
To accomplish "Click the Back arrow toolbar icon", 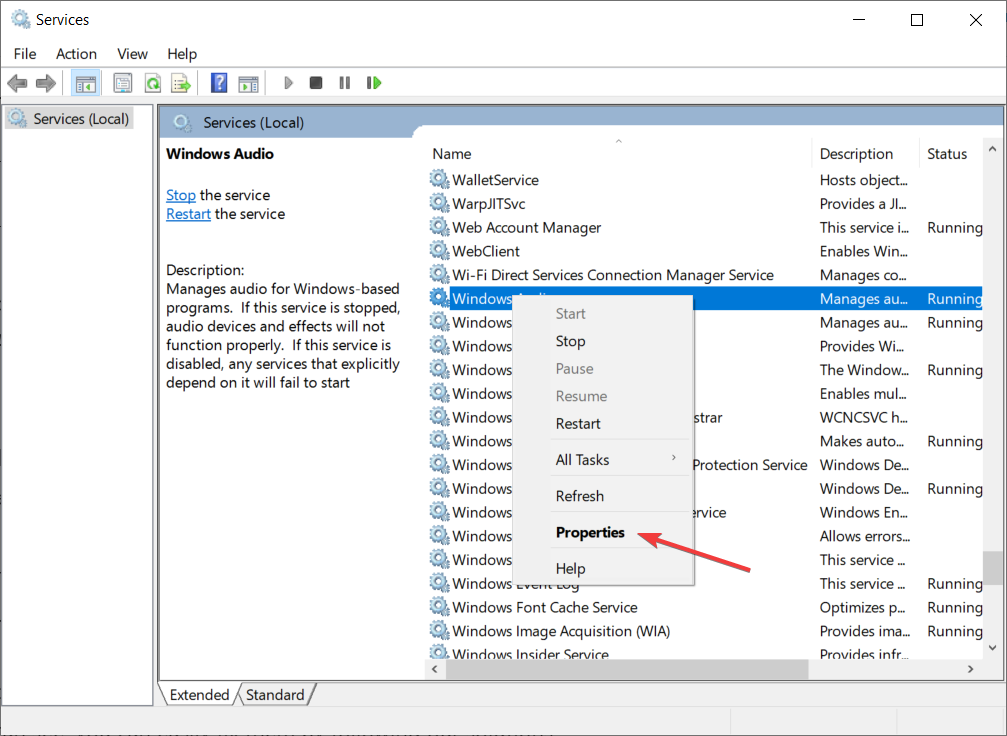I will click(x=17, y=83).
